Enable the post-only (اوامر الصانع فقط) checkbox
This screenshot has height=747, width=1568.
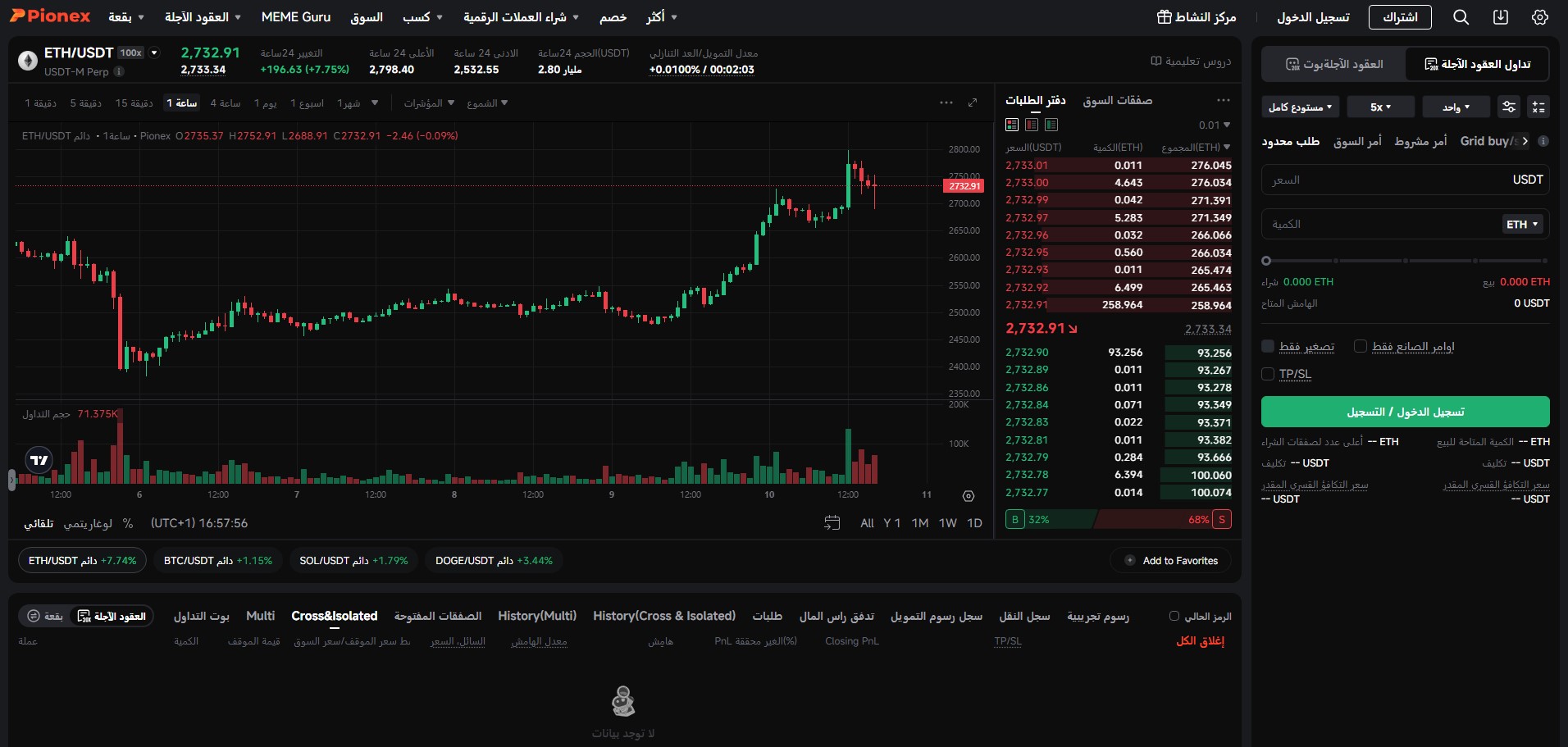(x=1361, y=346)
